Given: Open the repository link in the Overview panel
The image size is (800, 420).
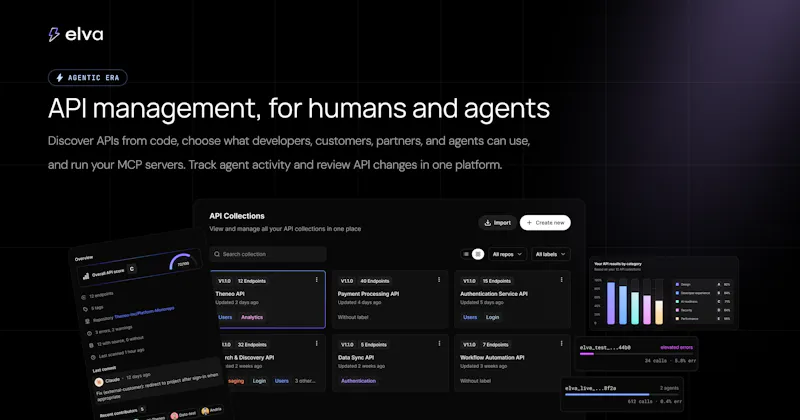Looking at the screenshot, I should tap(144, 313).
